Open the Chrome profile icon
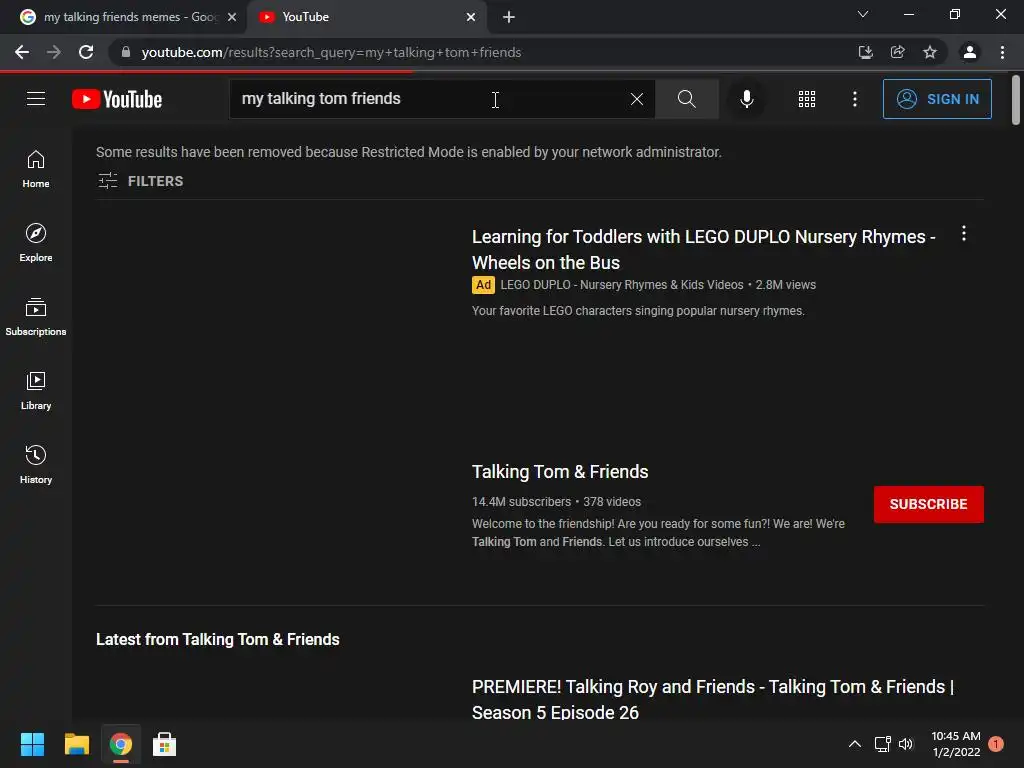The height and width of the screenshot is (768, 1024). 970,52
